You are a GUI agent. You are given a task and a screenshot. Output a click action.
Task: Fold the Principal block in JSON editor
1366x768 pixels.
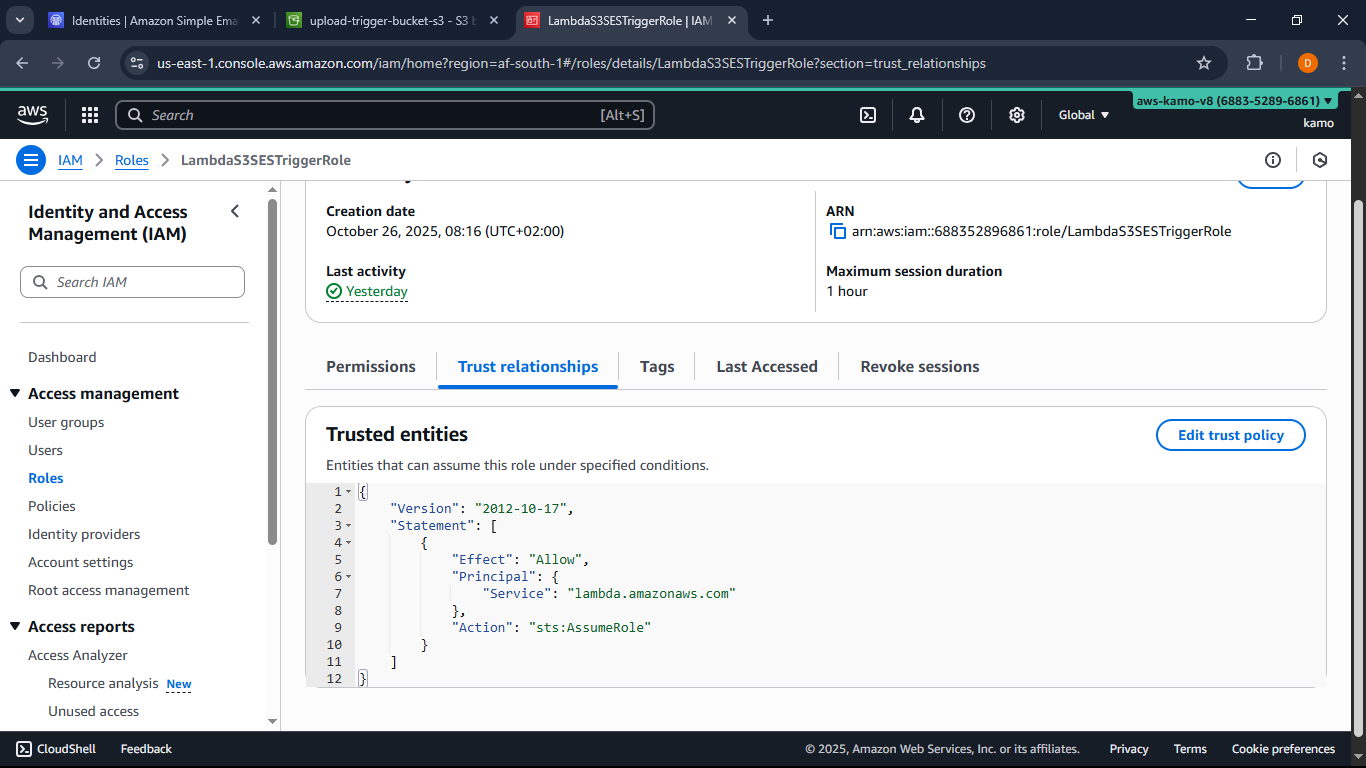(x=349, y=577)
